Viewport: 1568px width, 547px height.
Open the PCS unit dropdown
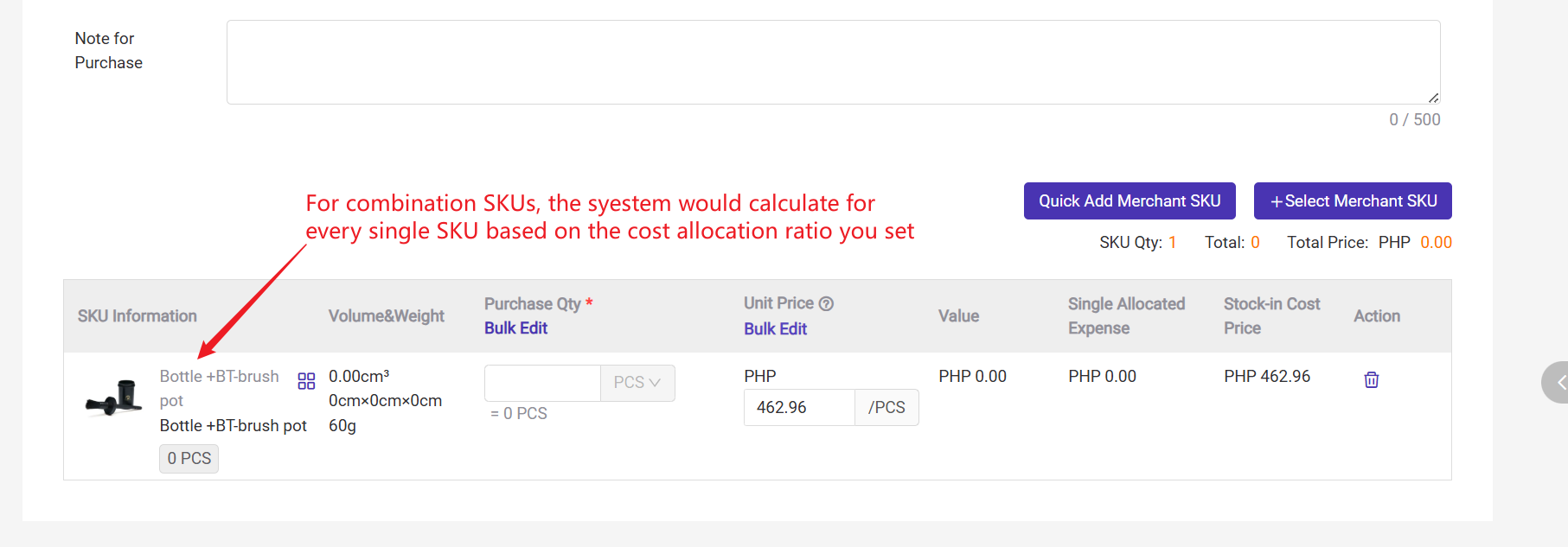[x=637, y=383]
